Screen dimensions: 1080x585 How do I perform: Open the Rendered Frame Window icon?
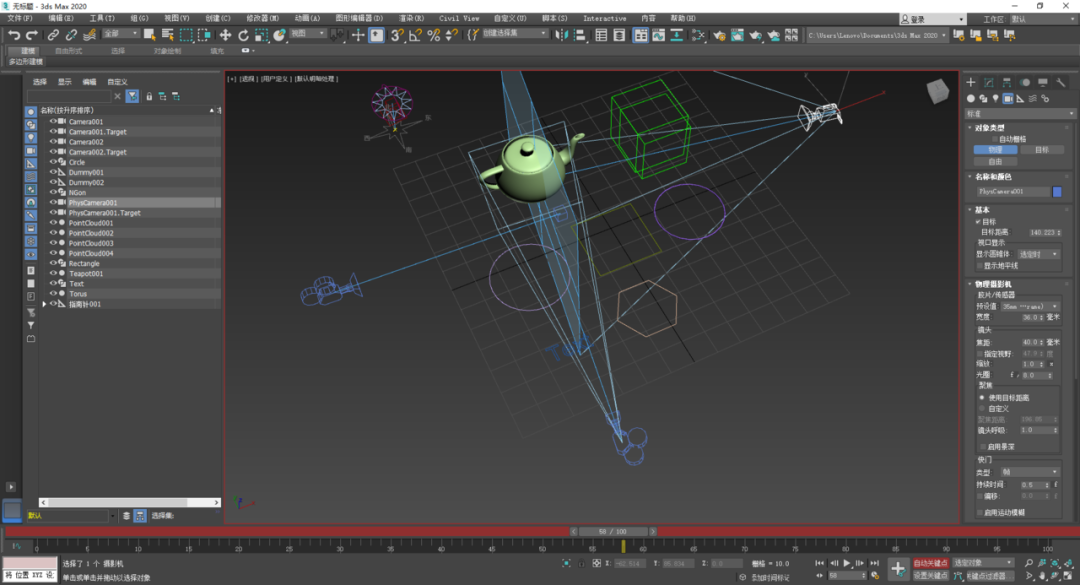click(x=737, y=34)
